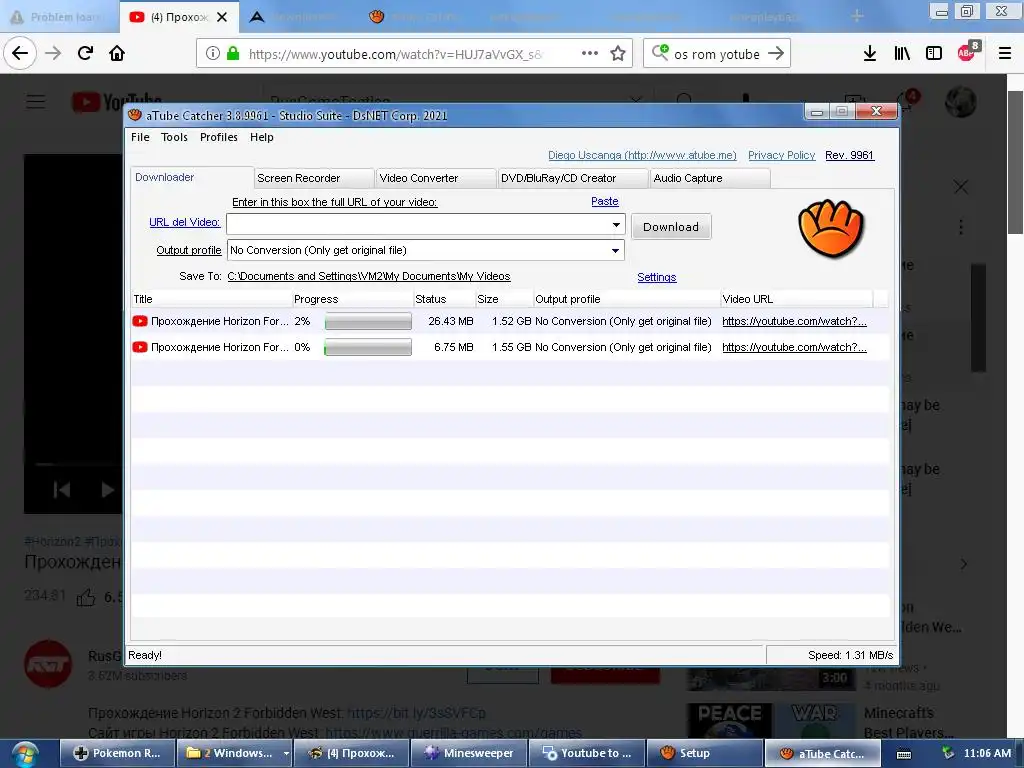The image size is (1024, 768).
Task: Click the Firefox address bar URL
Action: point(395,54)
